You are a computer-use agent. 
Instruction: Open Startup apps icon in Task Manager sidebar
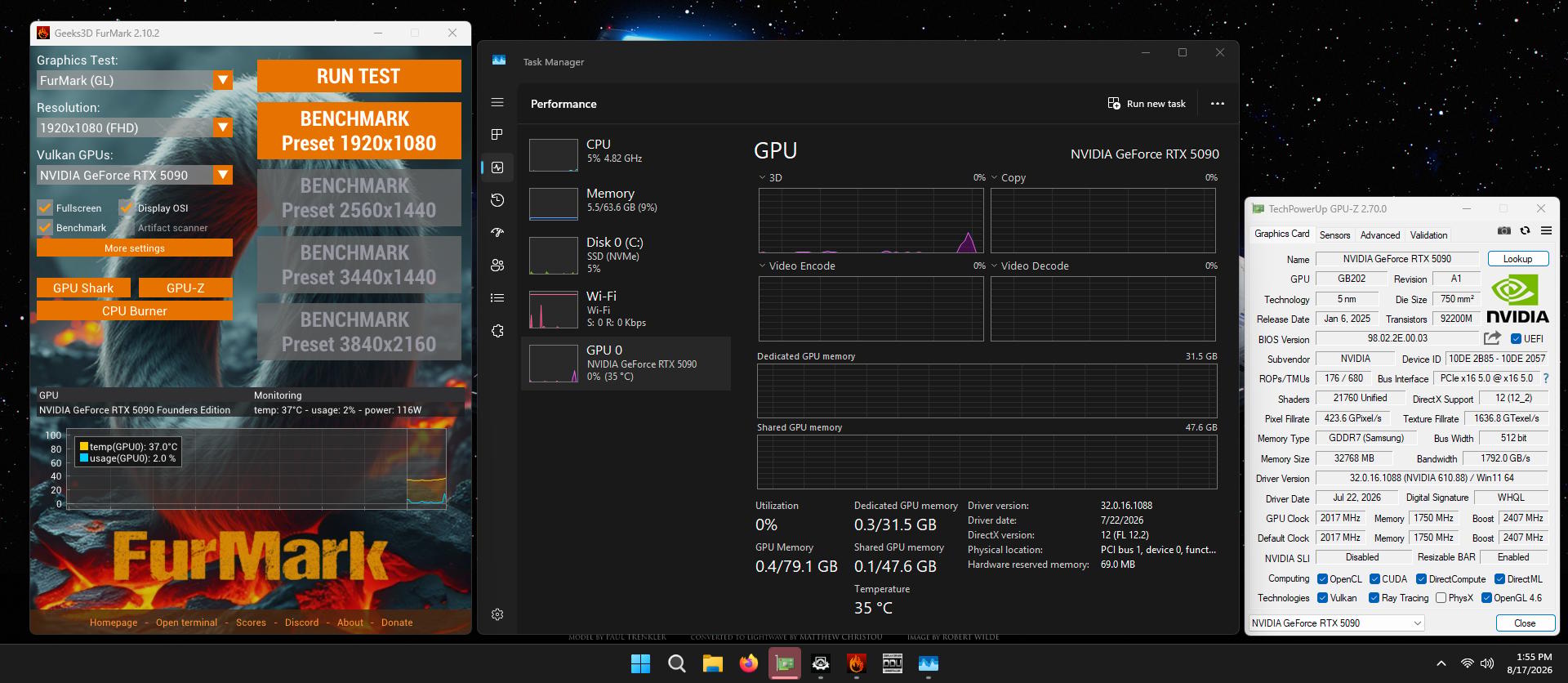497,233
